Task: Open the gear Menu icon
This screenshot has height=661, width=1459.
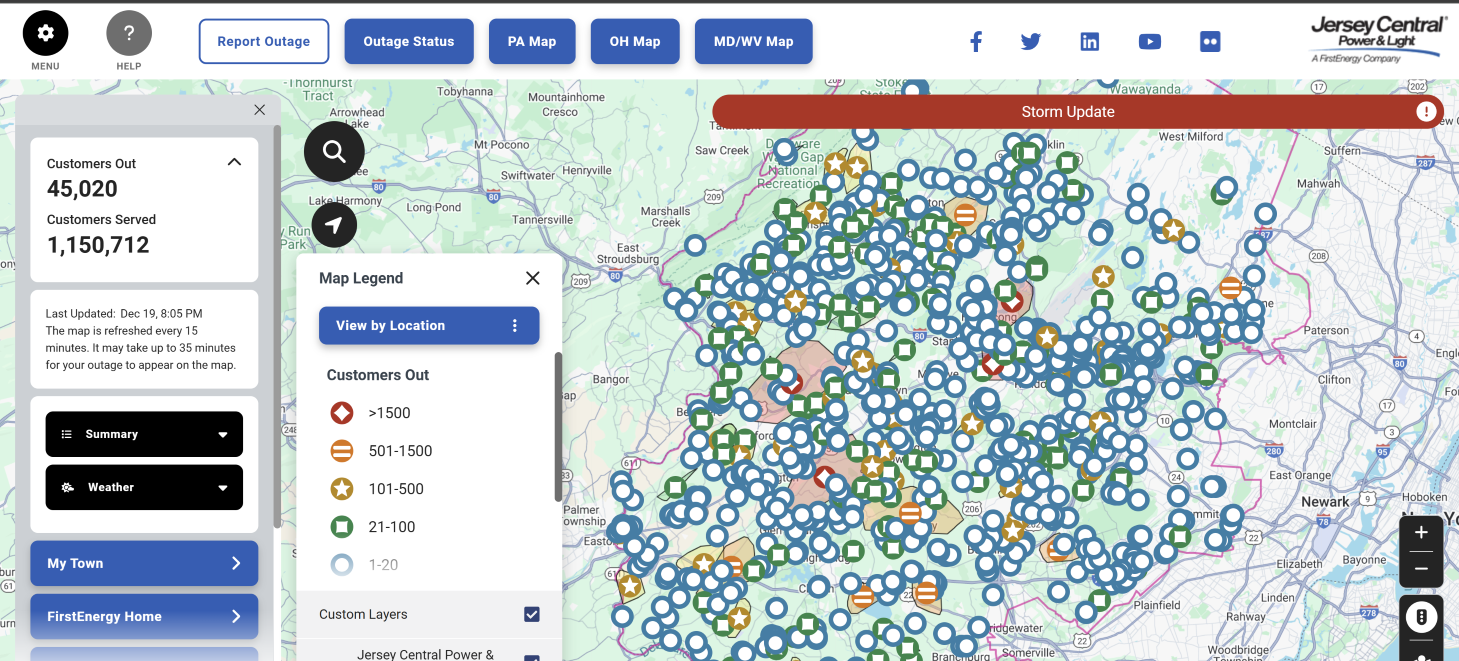Action: pyautogui.click(x=45, y=34)
